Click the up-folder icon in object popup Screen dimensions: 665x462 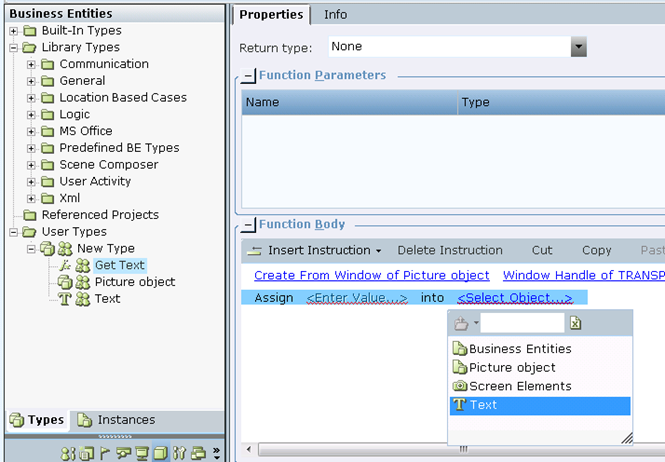click(461, 324)
